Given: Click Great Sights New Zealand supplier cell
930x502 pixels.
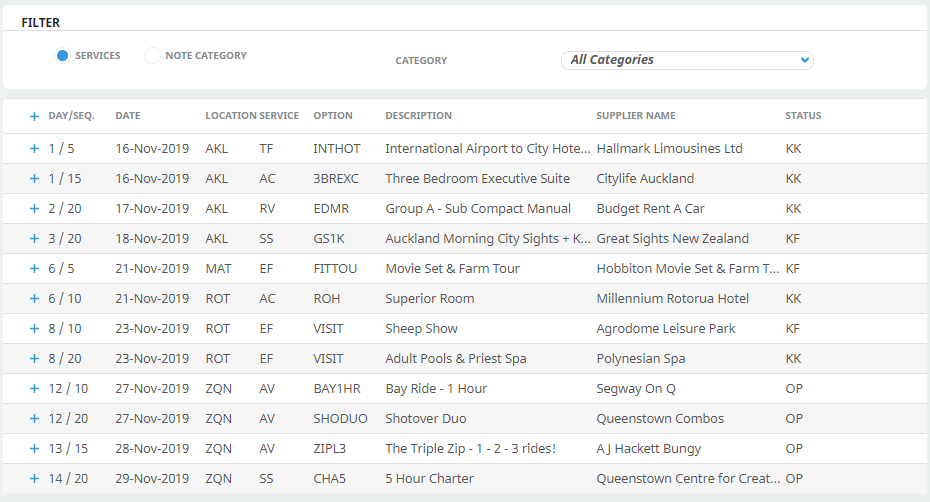Looking at the screenshot, I should point(672,239).
